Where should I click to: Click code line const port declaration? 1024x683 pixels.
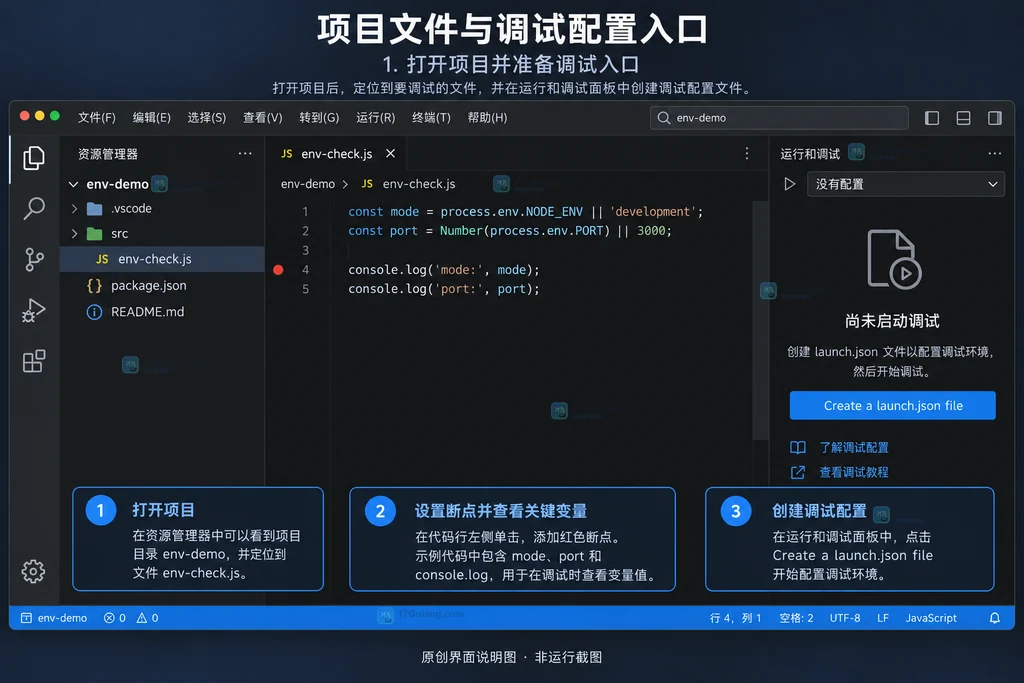coord(509,230)
